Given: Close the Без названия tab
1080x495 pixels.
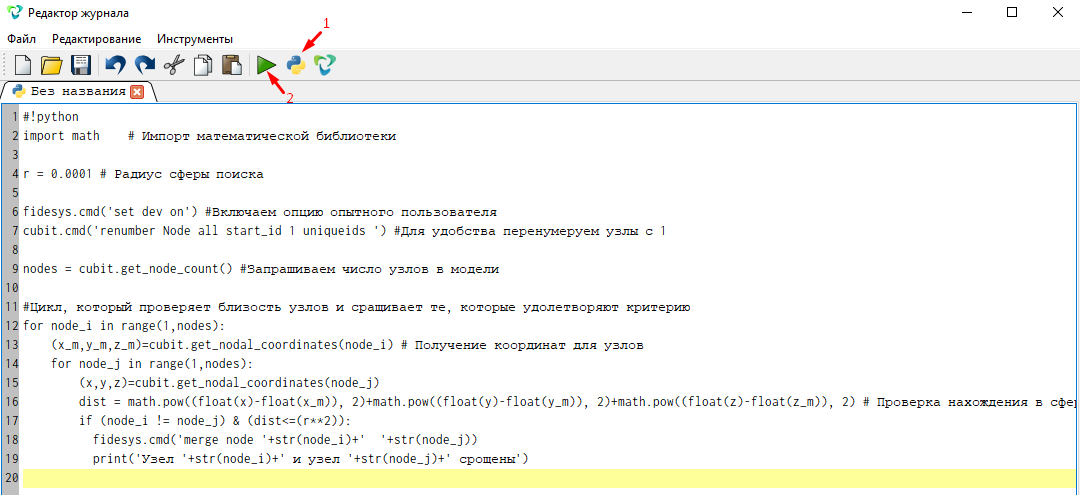Looking at the screenshot, I should coord(136,92).
